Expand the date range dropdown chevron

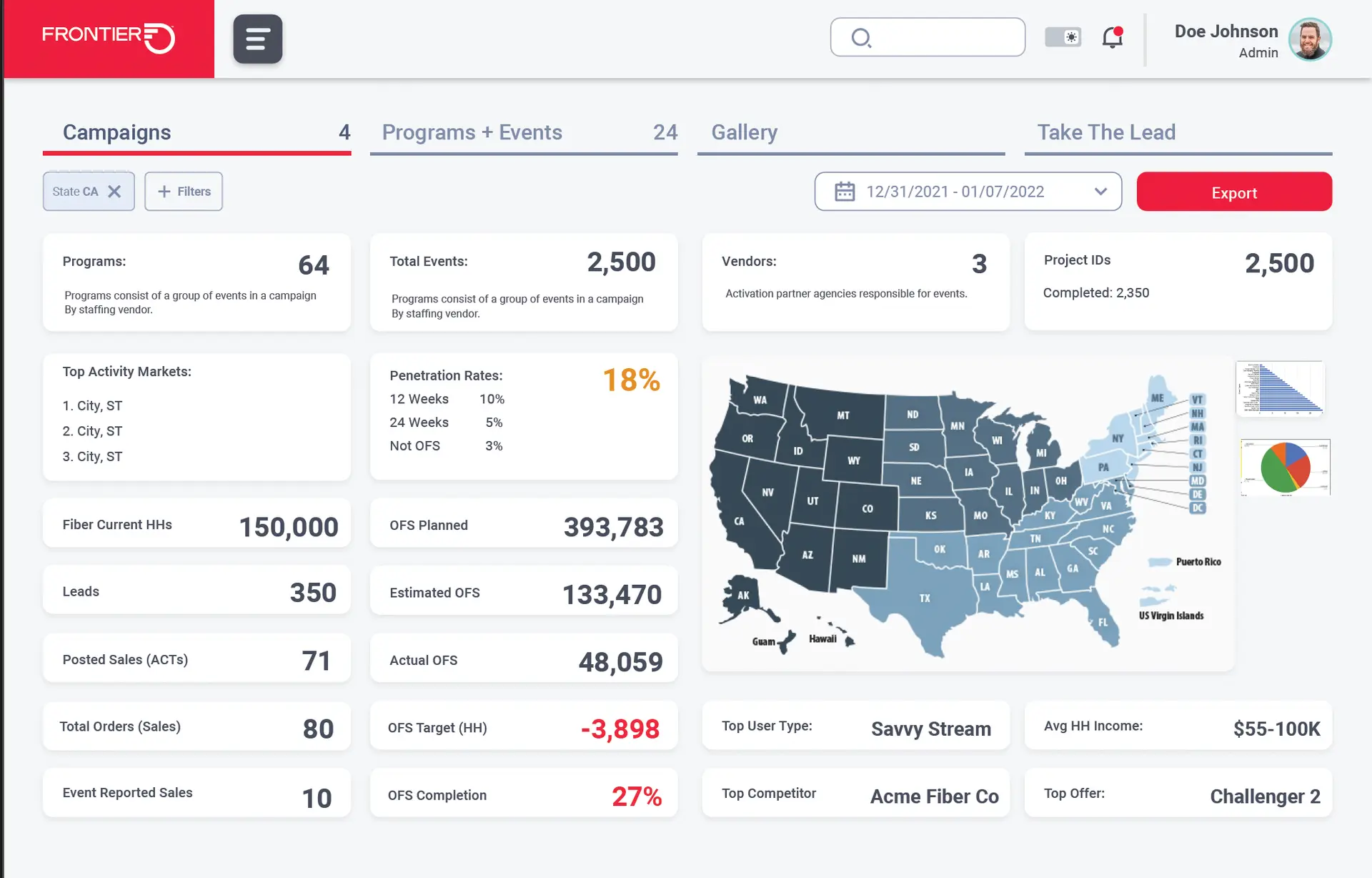point(1100,192)
